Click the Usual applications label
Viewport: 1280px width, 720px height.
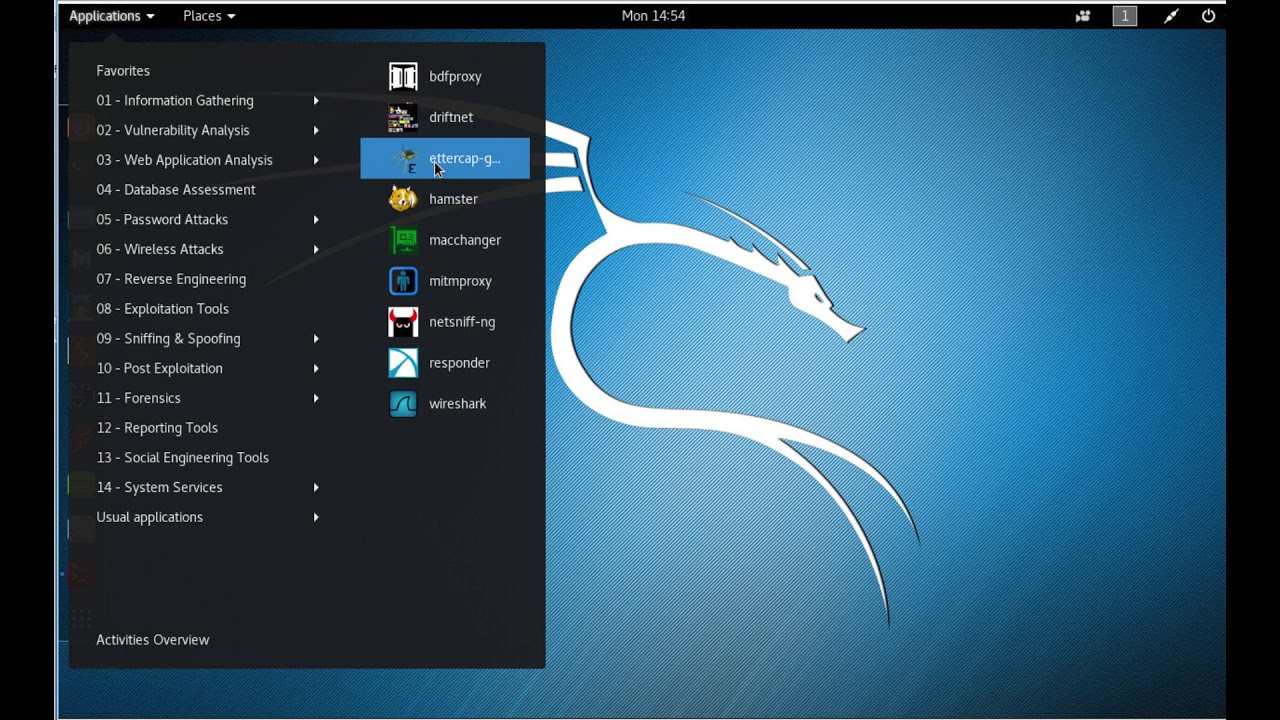point(149,517)
